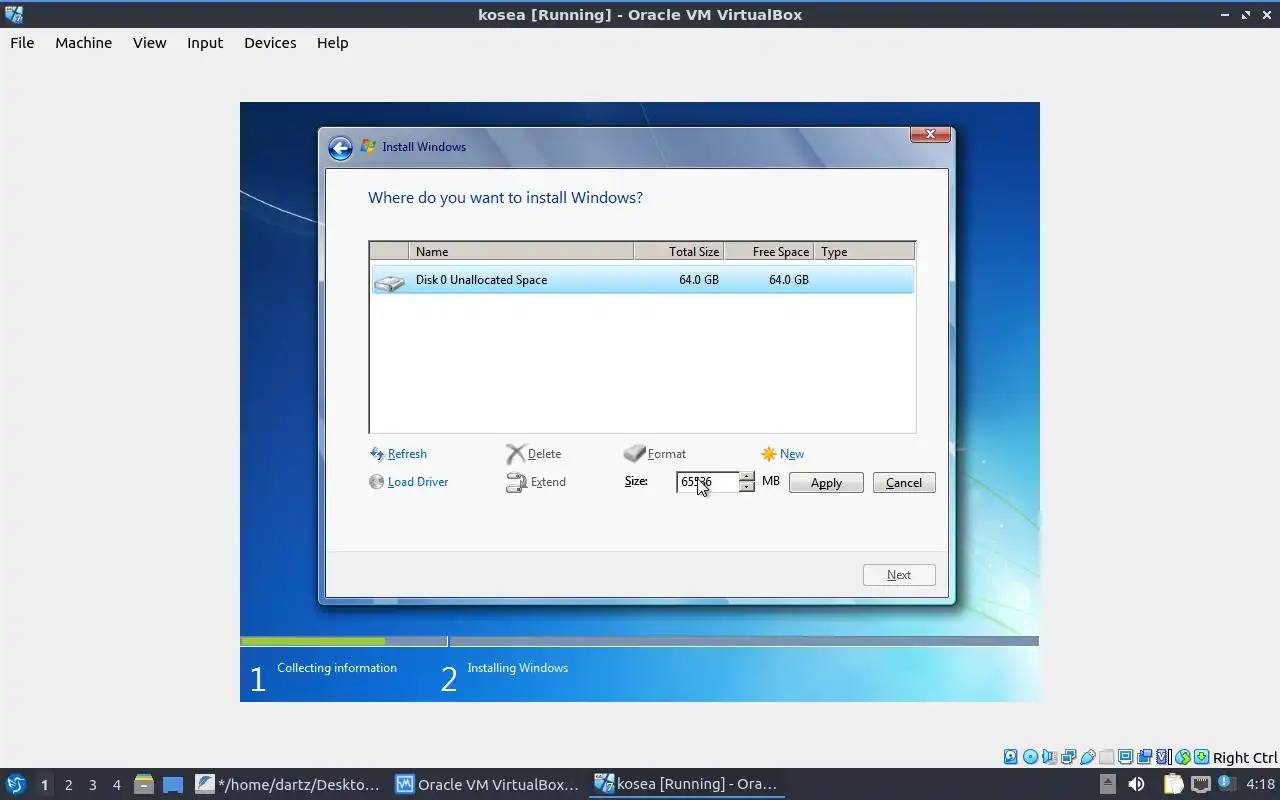Click the kosea [Running] taskbar entry
Image resolution: width=1280 pixels, height=800 pixels.
[686, 784]
